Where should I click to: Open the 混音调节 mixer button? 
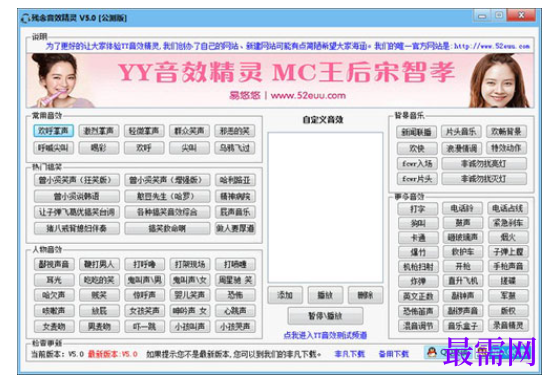(418, 325)
